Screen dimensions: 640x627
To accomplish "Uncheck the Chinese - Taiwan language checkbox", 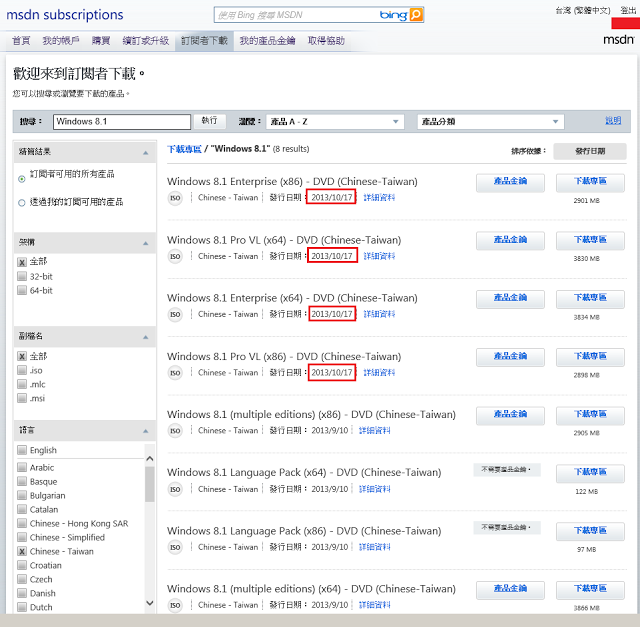I will pos(22,551).
